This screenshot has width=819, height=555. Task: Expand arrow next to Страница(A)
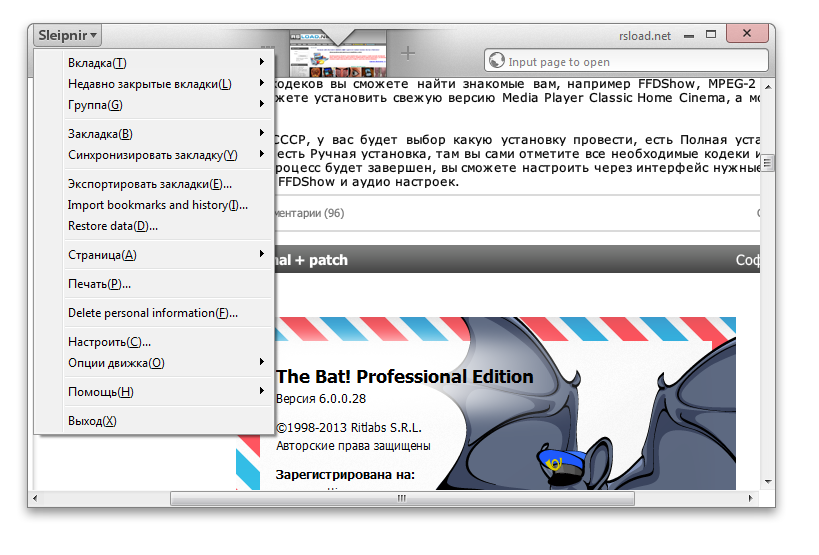coord(262,254)
